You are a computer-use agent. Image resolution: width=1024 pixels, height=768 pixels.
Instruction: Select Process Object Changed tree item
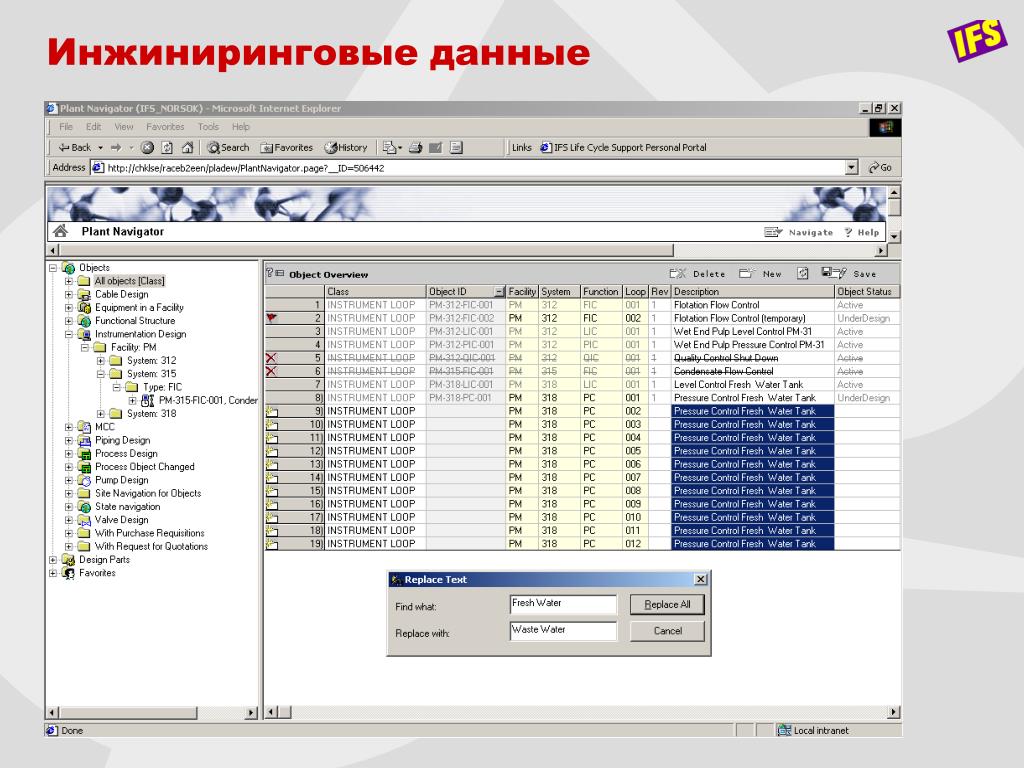(x=144, y=467)
